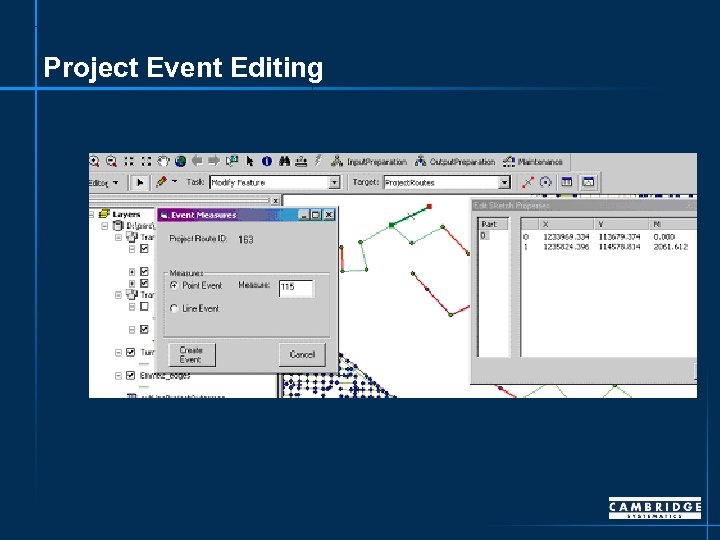The height and width of the screenshot is (540, 720).
Task: Collapse the edges layer legend
Action: click(118, 376)
